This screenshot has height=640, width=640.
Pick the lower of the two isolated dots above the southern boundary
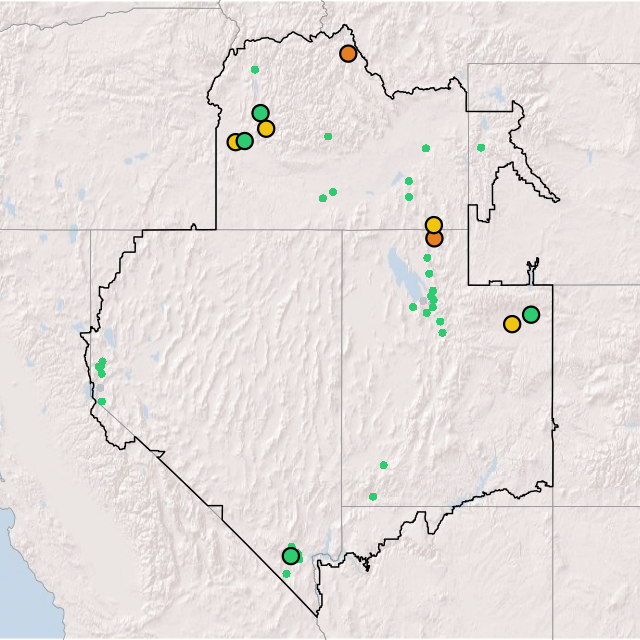(x=373, y=496)
